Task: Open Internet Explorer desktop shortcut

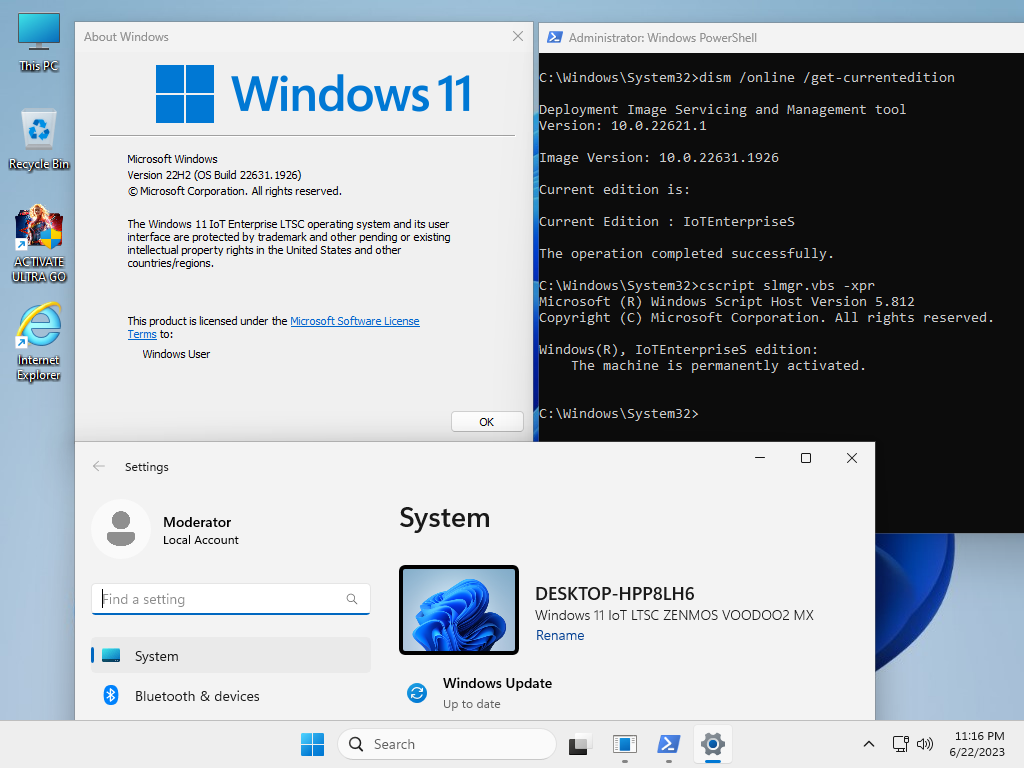Action: click(39, 342)
